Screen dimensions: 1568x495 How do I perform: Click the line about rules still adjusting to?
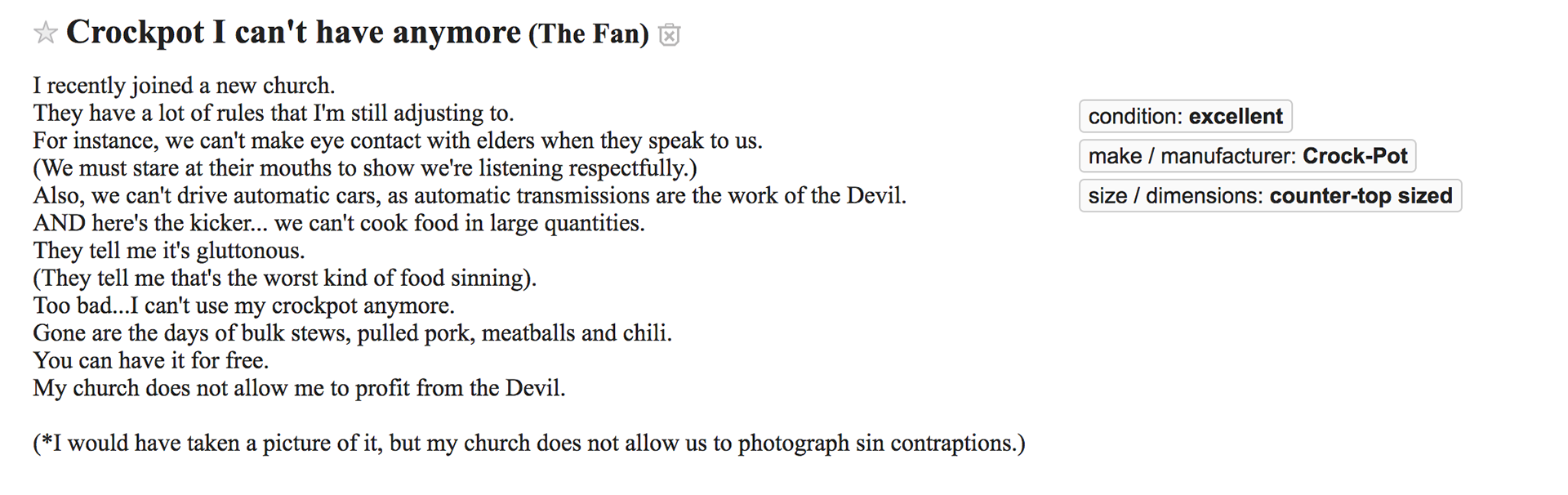click(x=274, y=113)
